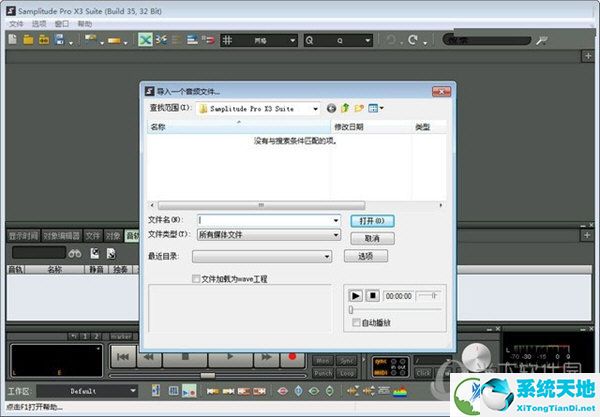Click the go back icon in dialog
This screenshot has width=600, height=417.
pos(331,109)
